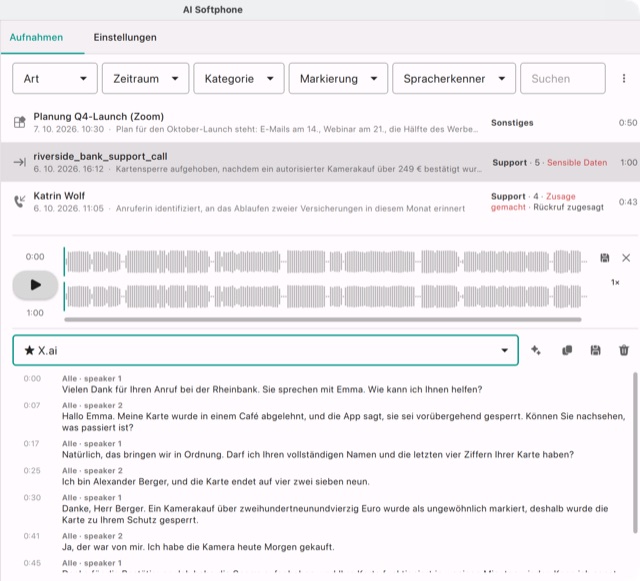Select the riverside_bank_support_call recording
The height and width of the screenshot is (581, 640).
pyautogui.click(x=320, y=162)
